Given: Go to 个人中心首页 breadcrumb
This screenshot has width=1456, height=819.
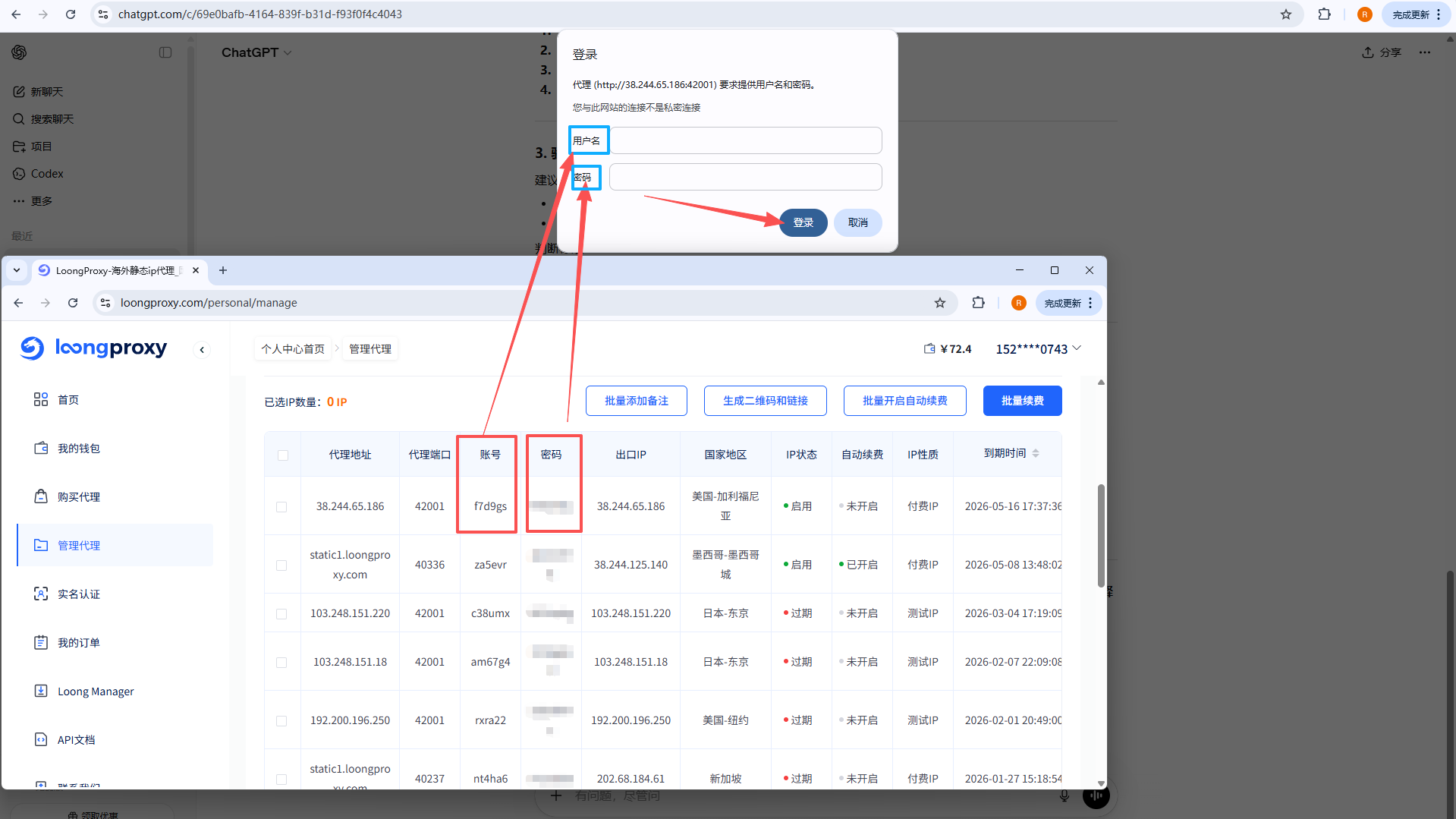Looking at the screenshot, I should pos(293,349).
